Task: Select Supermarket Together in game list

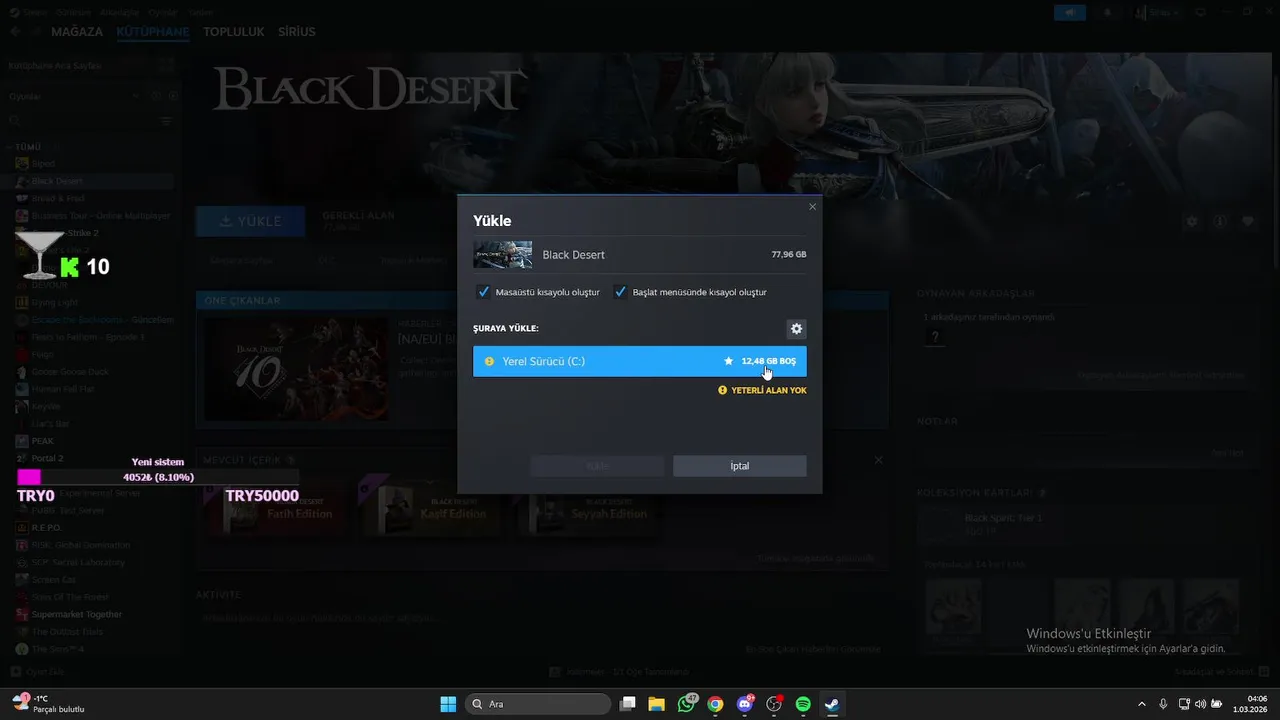Action: pos(77,614)
